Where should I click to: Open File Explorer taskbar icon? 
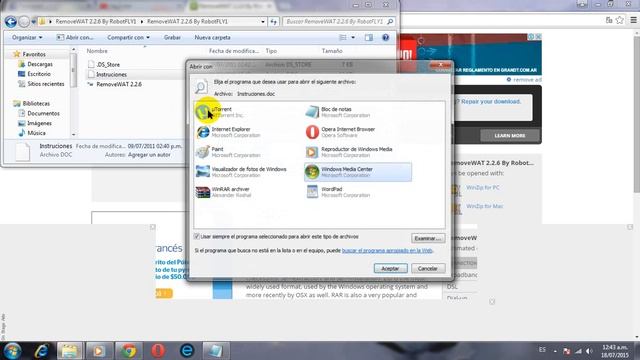[69, 351]
